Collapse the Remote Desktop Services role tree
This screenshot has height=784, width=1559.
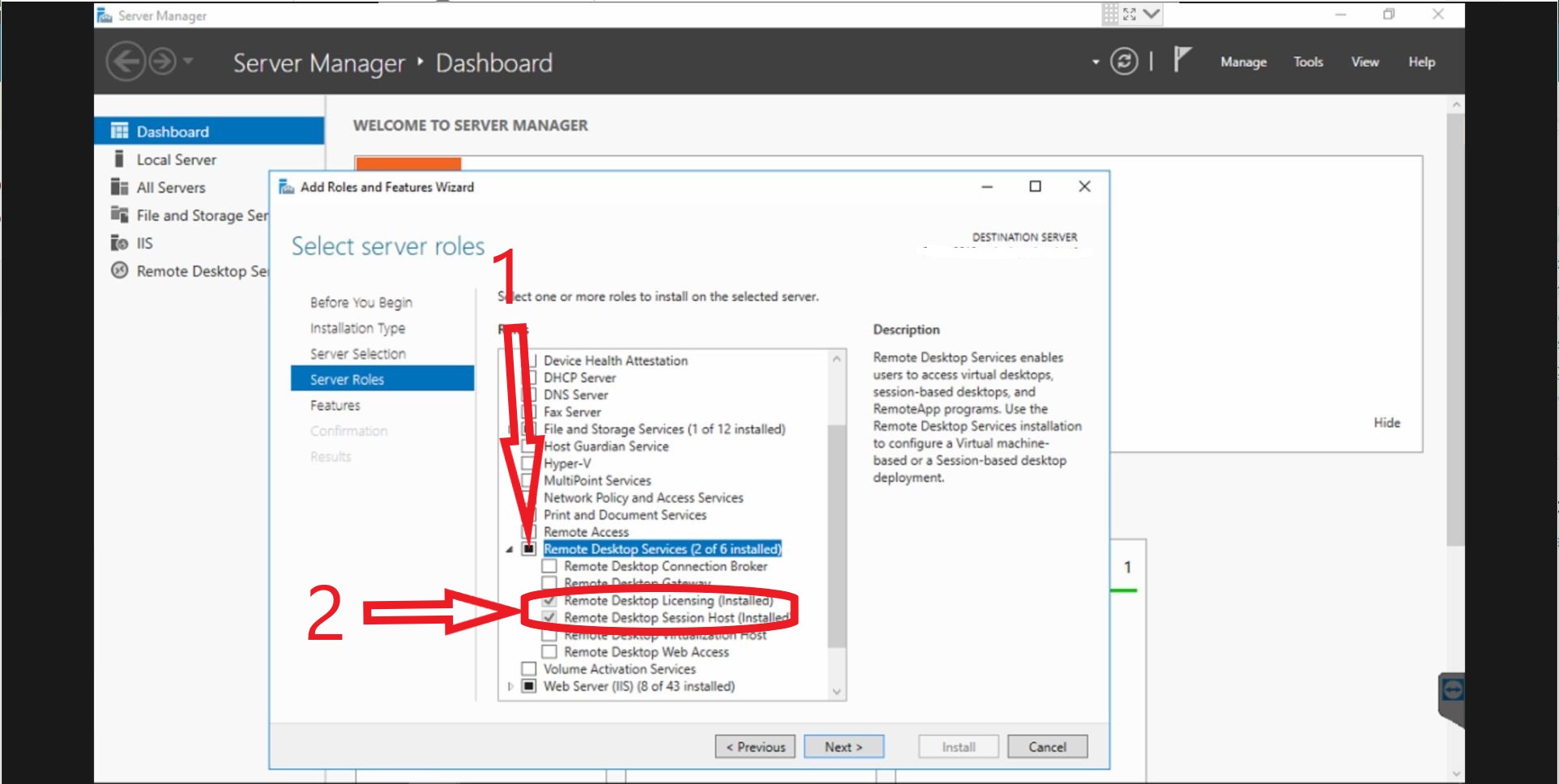point(510,550)
